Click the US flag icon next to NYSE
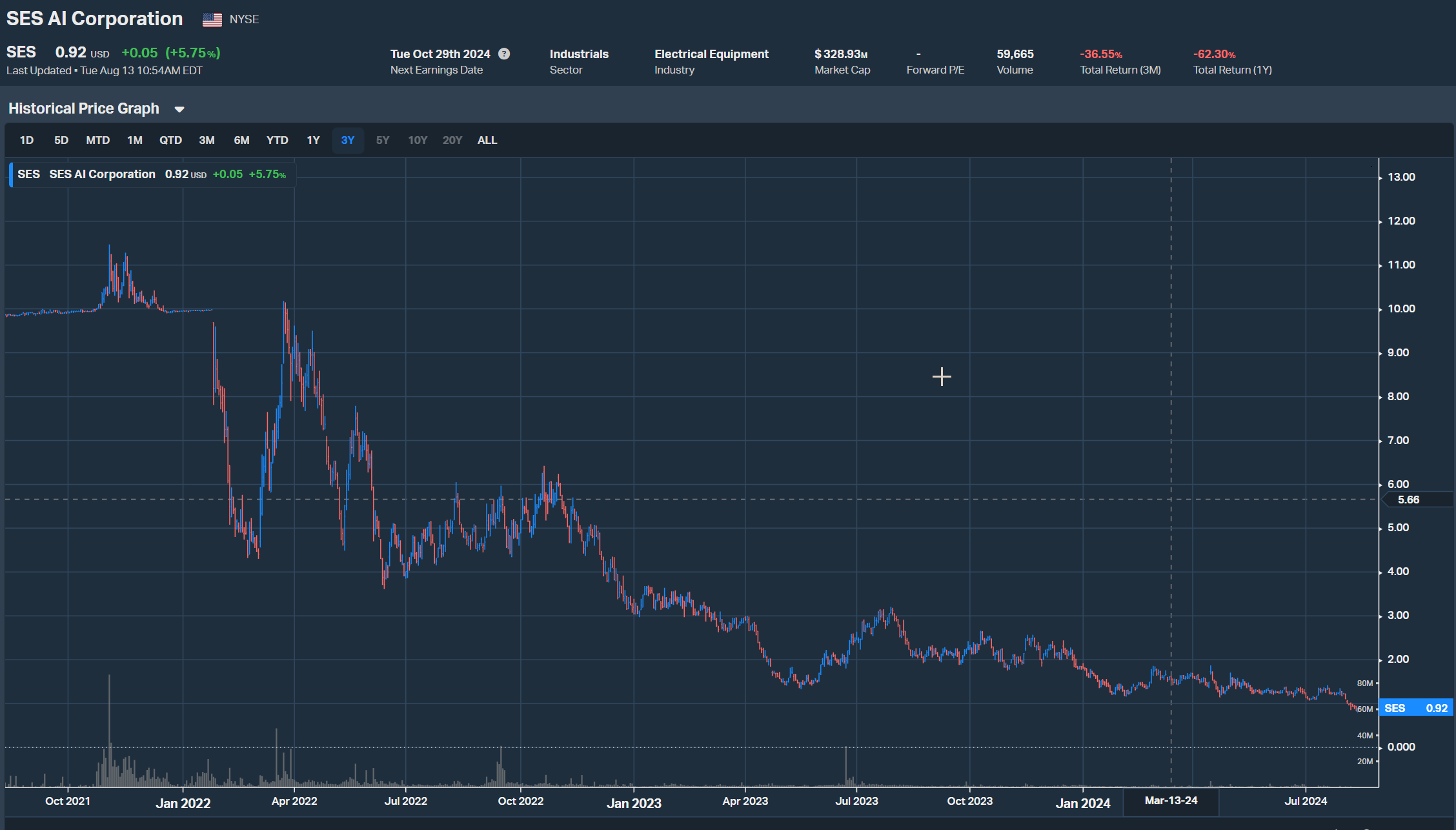 click(212, 20)
